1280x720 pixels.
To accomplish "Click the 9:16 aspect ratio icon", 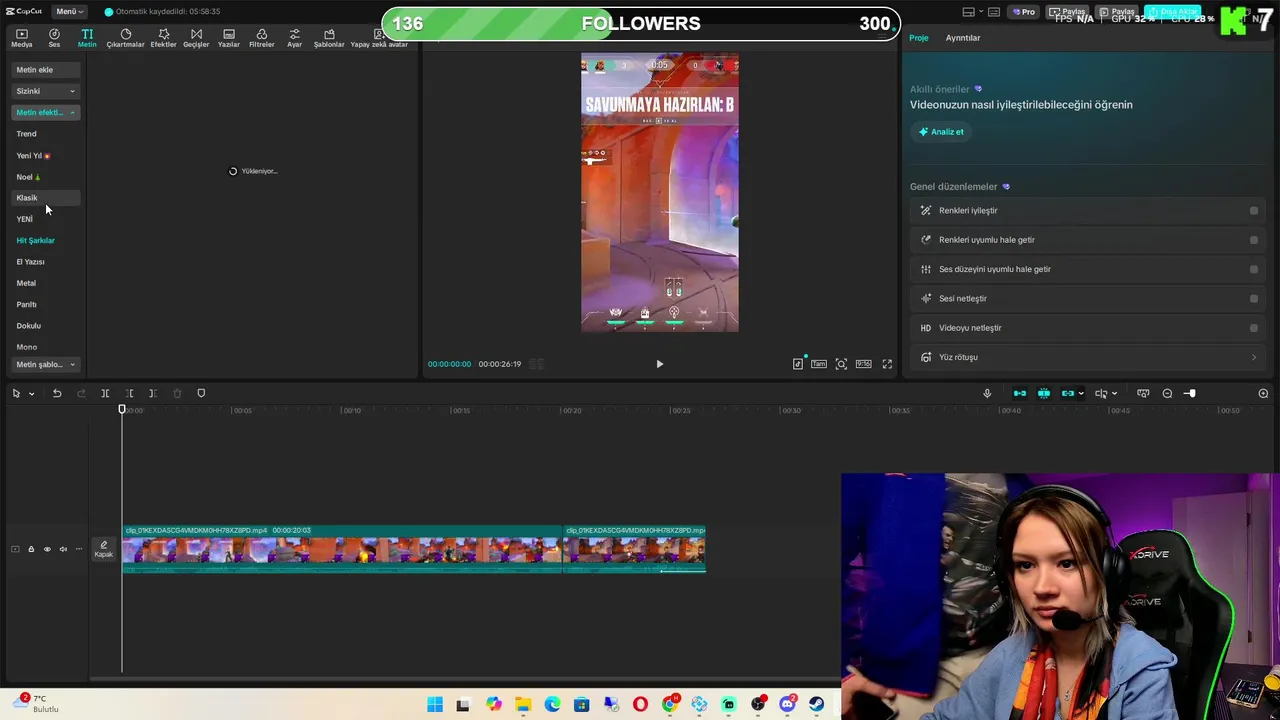I will point(863,364).
